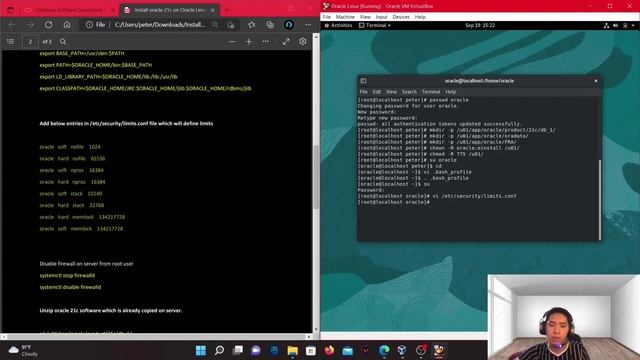
Task: Open Windows taskbar search
Action: [x=219, y=350]
